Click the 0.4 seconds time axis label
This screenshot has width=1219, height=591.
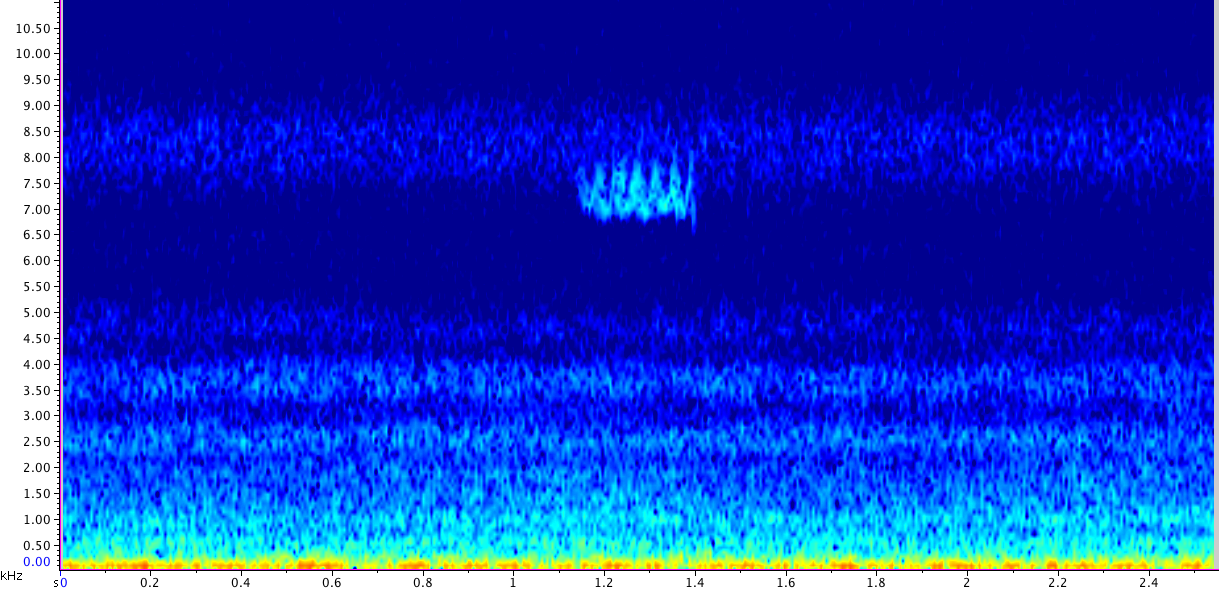tap(240, 582)
